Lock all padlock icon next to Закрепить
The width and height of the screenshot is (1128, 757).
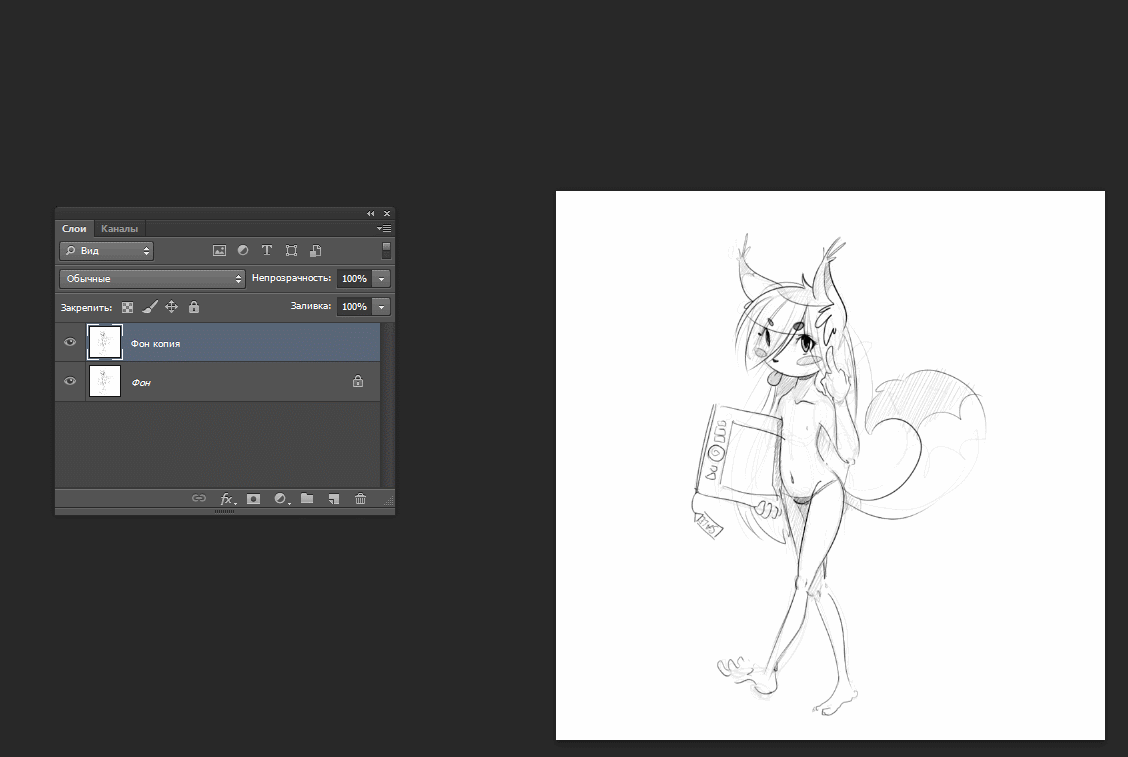click(x=194, y=307)
